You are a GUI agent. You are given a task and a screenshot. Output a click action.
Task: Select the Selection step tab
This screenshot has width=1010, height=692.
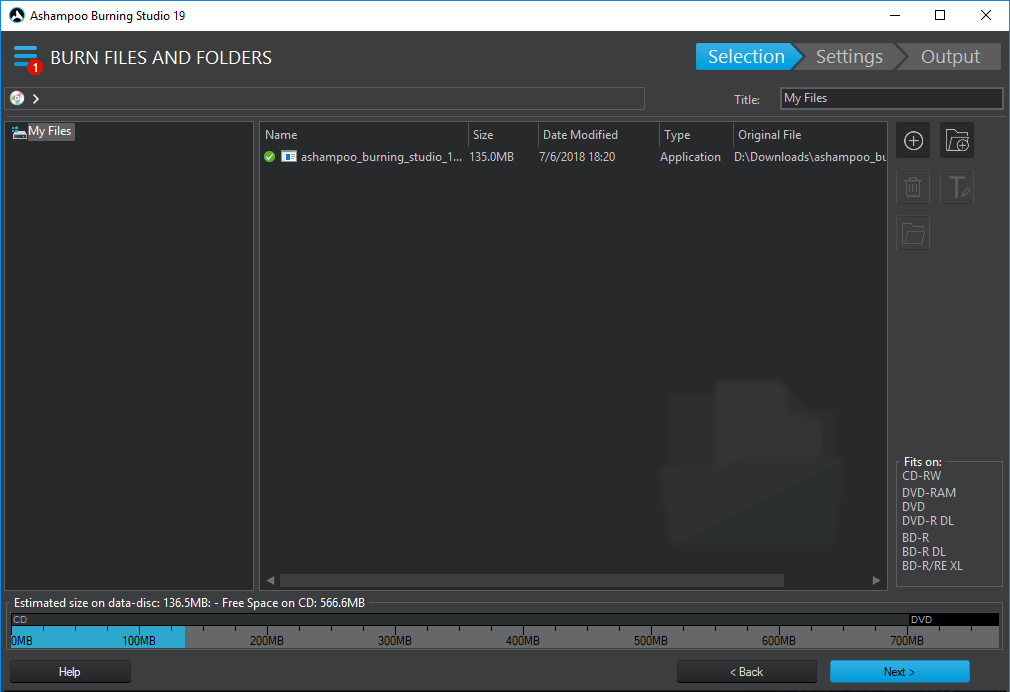pos(746,57)
